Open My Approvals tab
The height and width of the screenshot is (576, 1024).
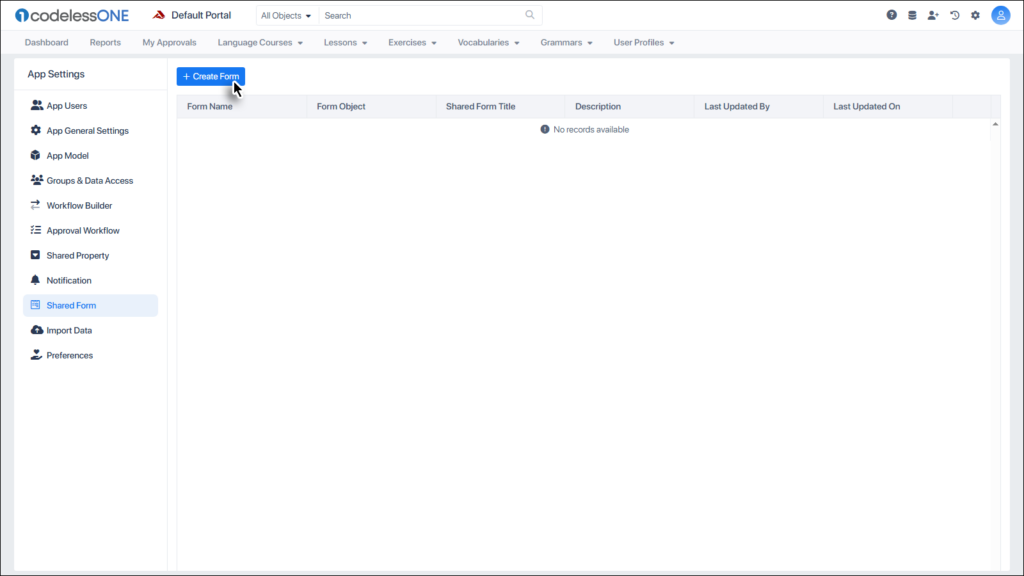point(169,42)
